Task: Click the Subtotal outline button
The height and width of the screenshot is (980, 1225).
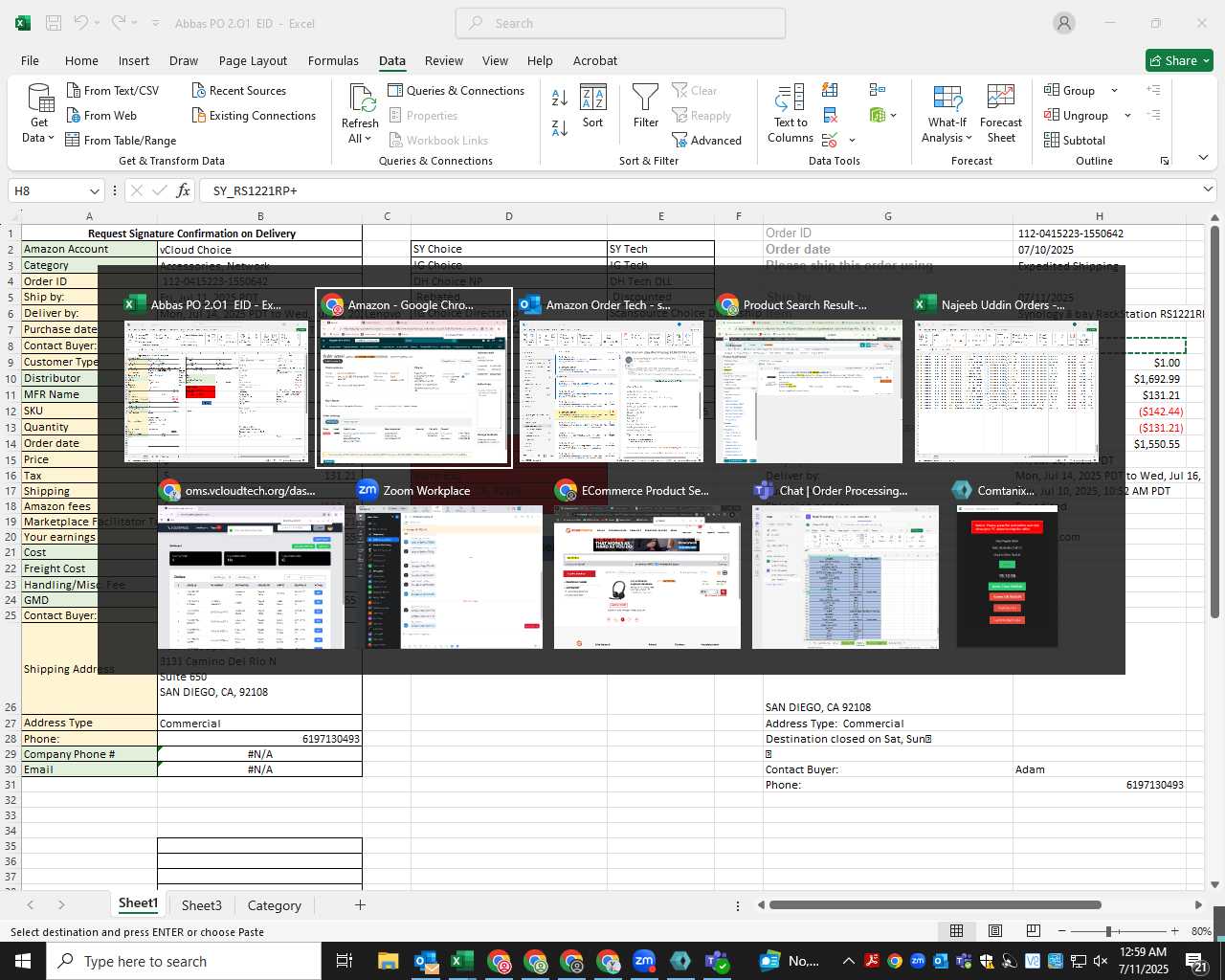Action: (1075, 141)
